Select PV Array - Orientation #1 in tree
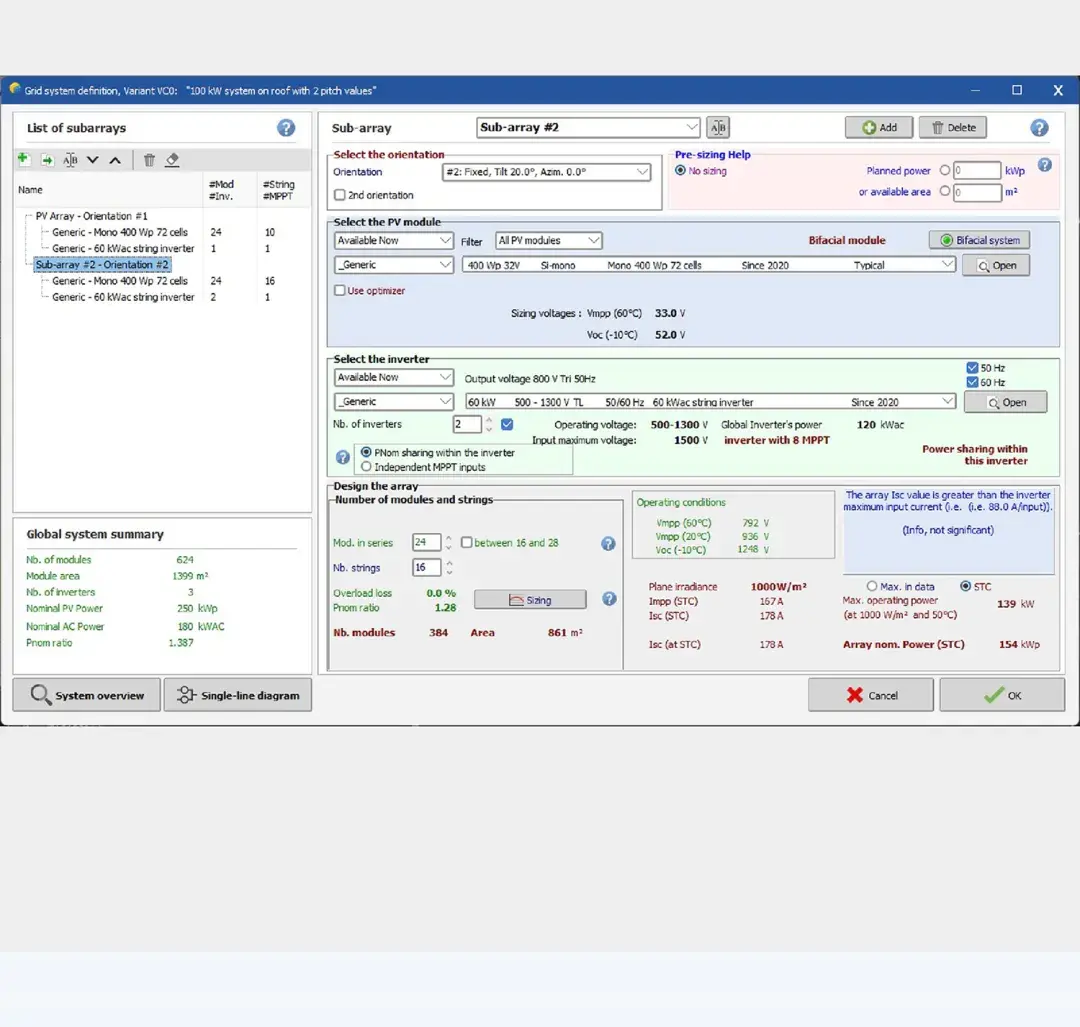The image size is (1080, 1027). point(91,216)
